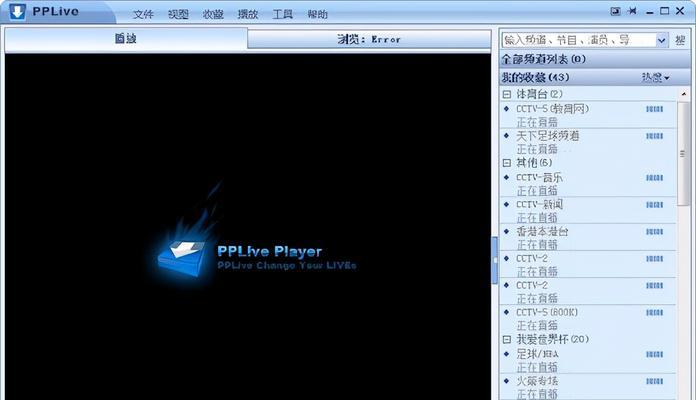Click the PPLive logo icon in title bar
This screenshot has height=400, width=696.
pyautogui.click(x=17, y=11)
